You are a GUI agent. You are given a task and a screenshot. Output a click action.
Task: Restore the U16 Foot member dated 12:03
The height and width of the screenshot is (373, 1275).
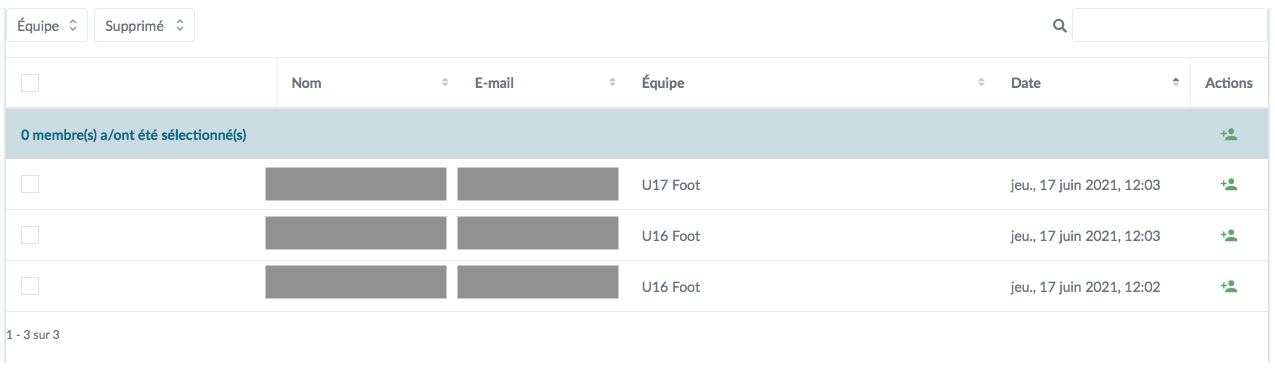(1229, 235)
